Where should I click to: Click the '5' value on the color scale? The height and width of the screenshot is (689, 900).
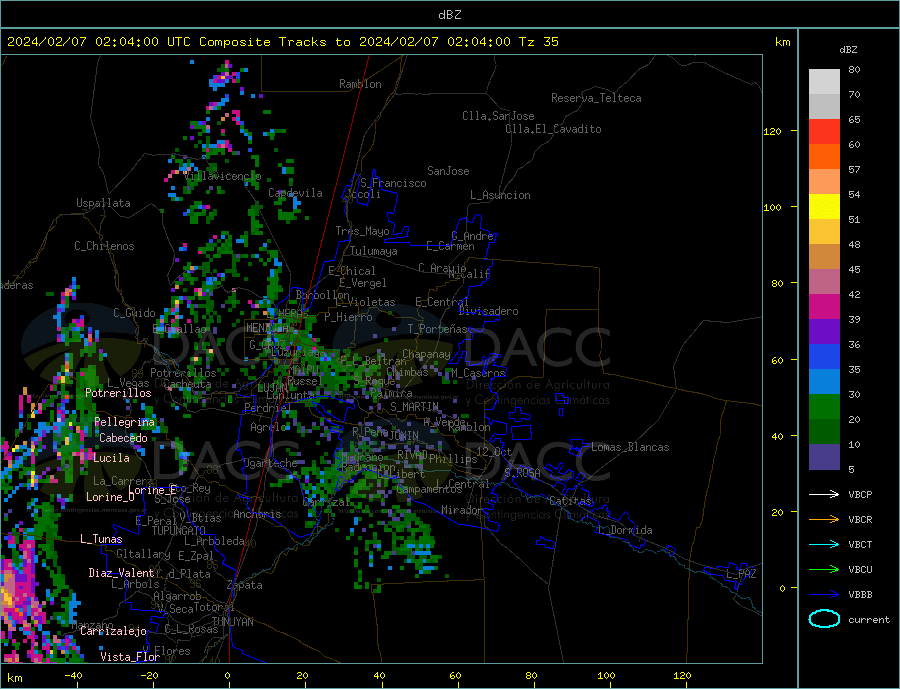click(851, 469)
